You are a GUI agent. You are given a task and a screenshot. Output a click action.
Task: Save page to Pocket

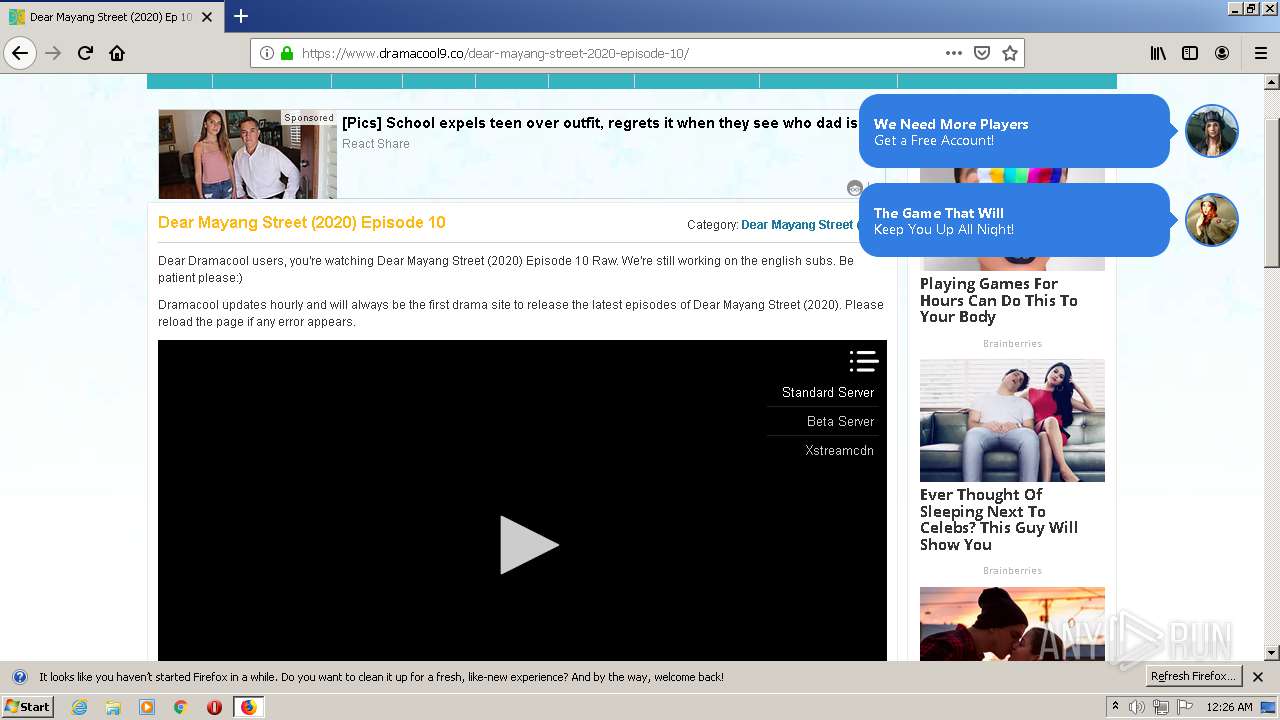(x=982, y=53)
